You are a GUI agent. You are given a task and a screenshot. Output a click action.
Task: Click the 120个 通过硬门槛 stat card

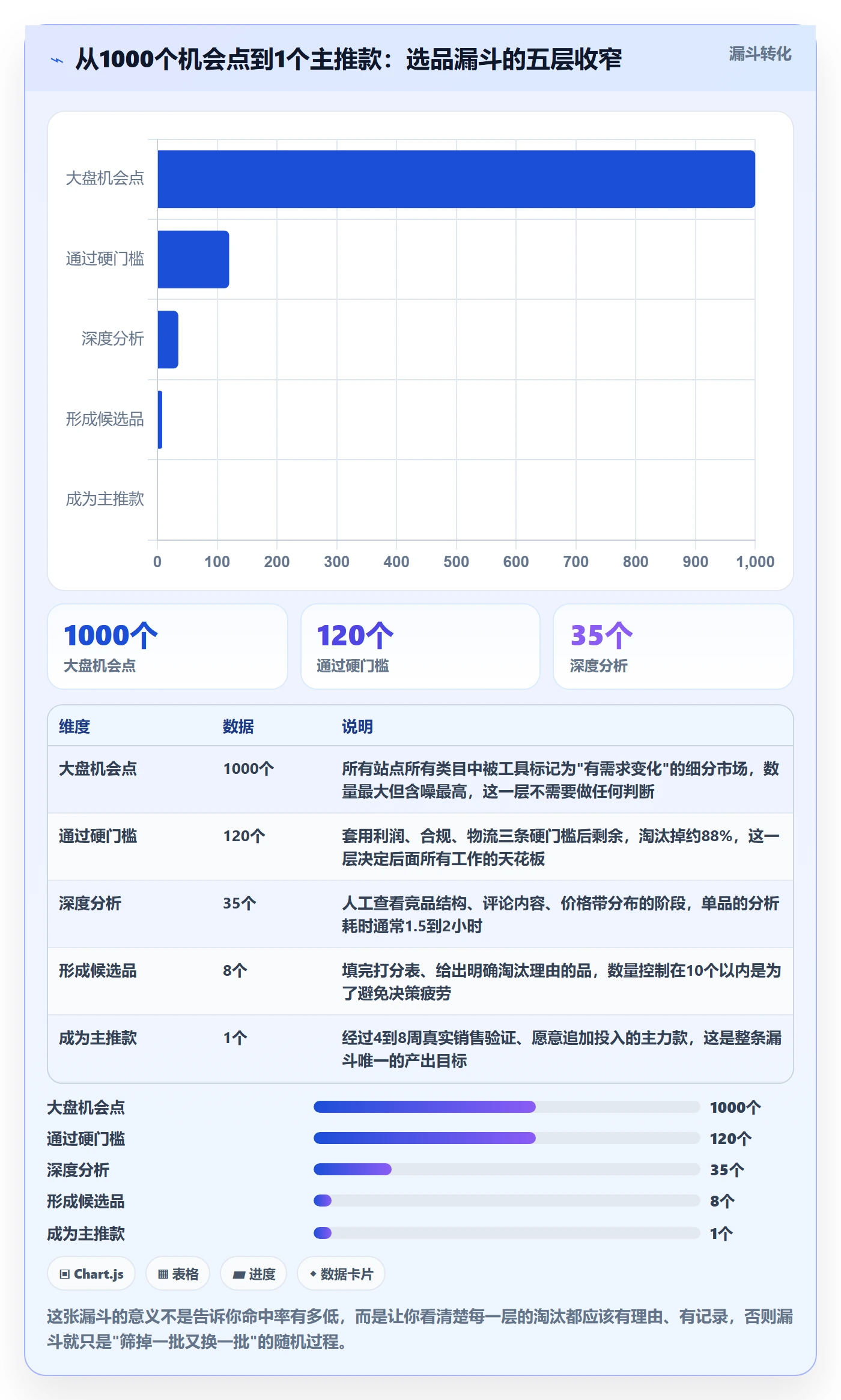point(421,647)
